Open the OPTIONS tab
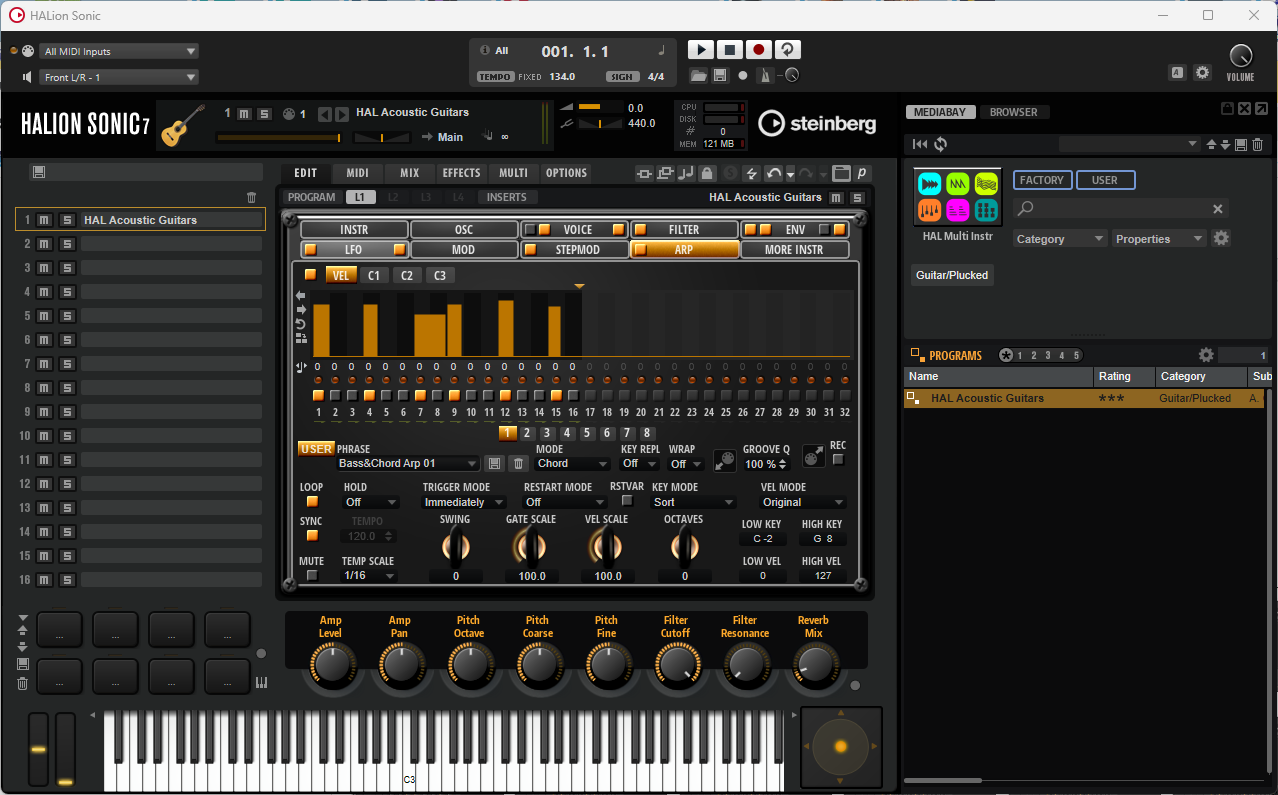This screenshot has height=795, width=1278. (x=566, y=173)
